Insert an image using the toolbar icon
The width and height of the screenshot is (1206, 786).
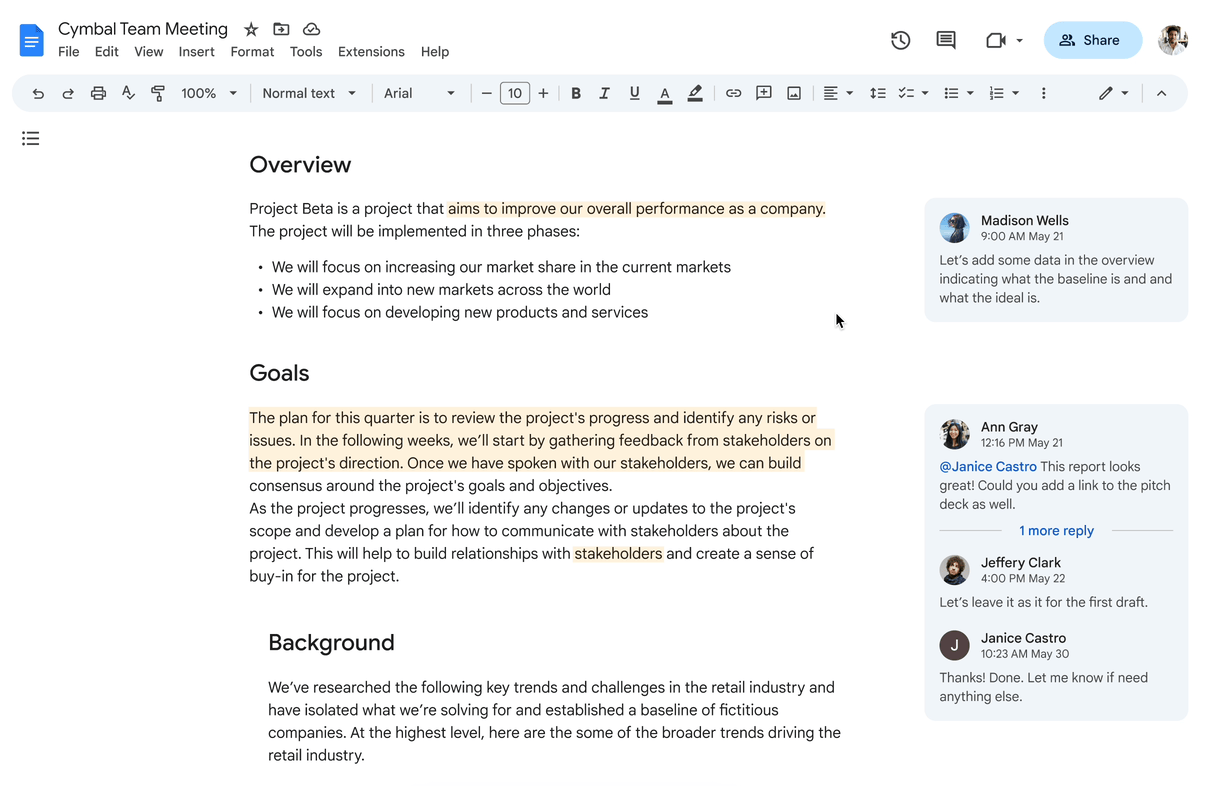pos(793,93)
